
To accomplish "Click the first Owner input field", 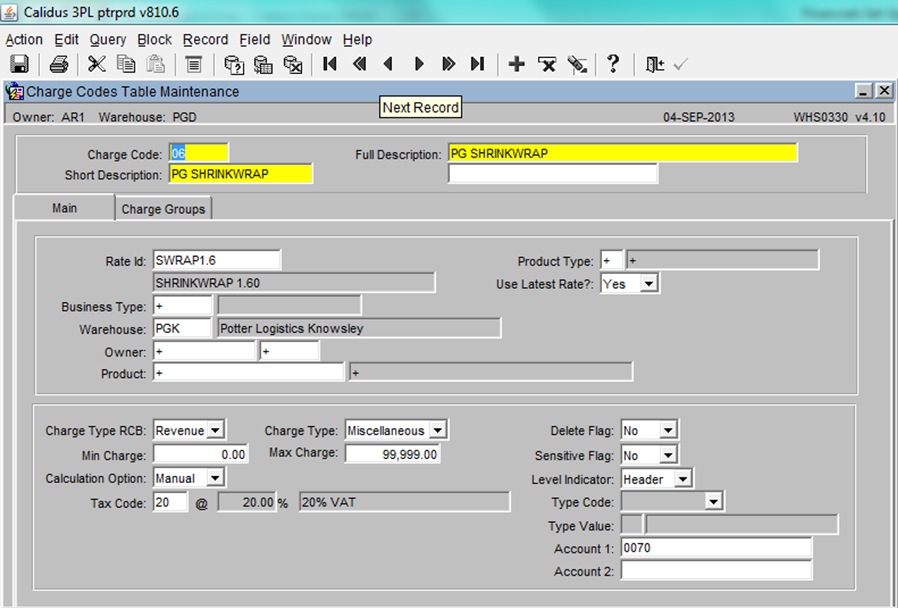I will tap(204, 352).
